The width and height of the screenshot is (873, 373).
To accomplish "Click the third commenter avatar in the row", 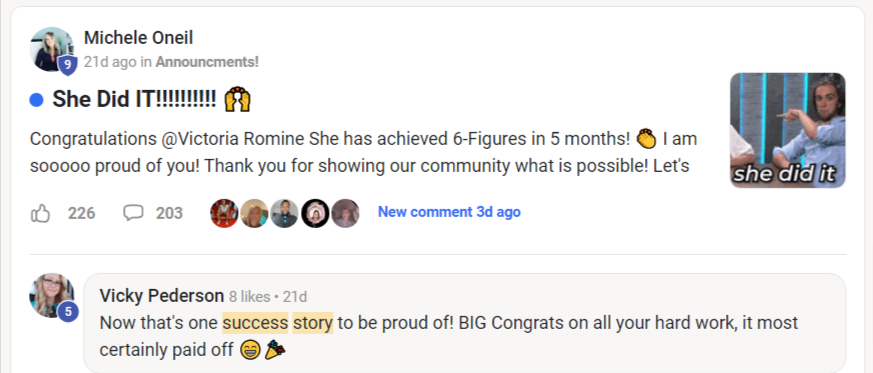I will pos(285,213).
